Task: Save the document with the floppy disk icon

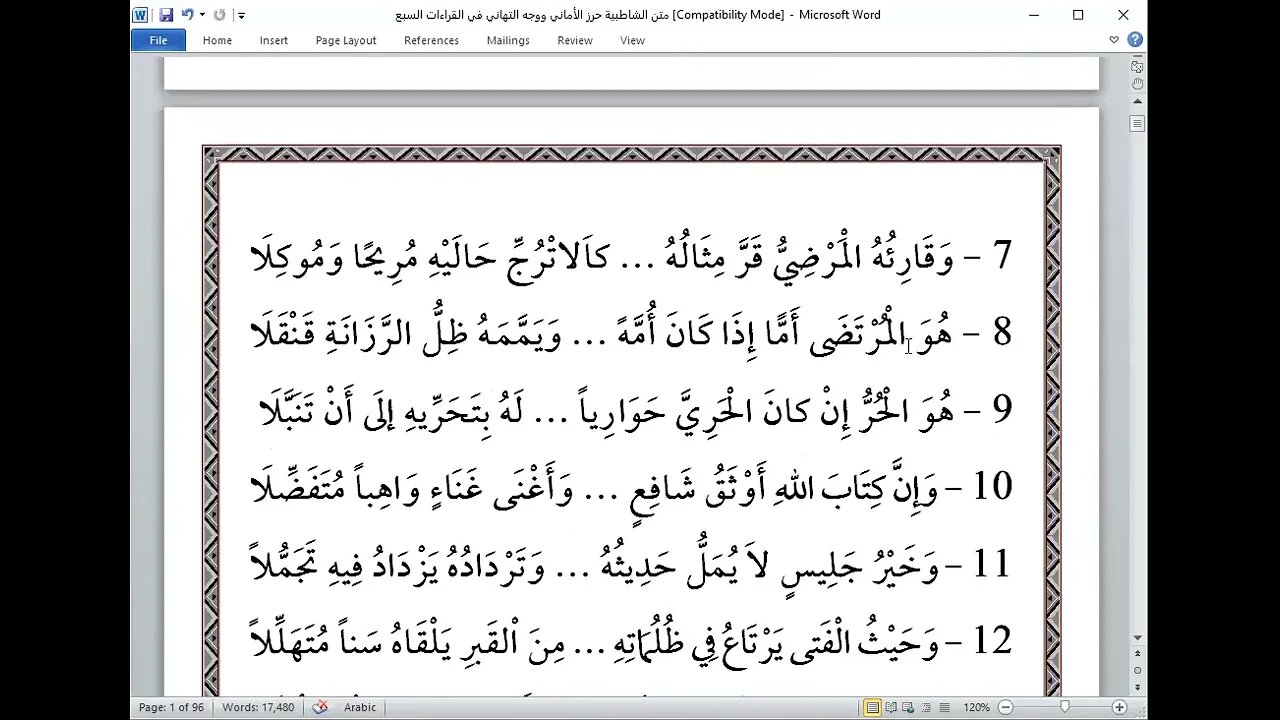Action: 166,15
